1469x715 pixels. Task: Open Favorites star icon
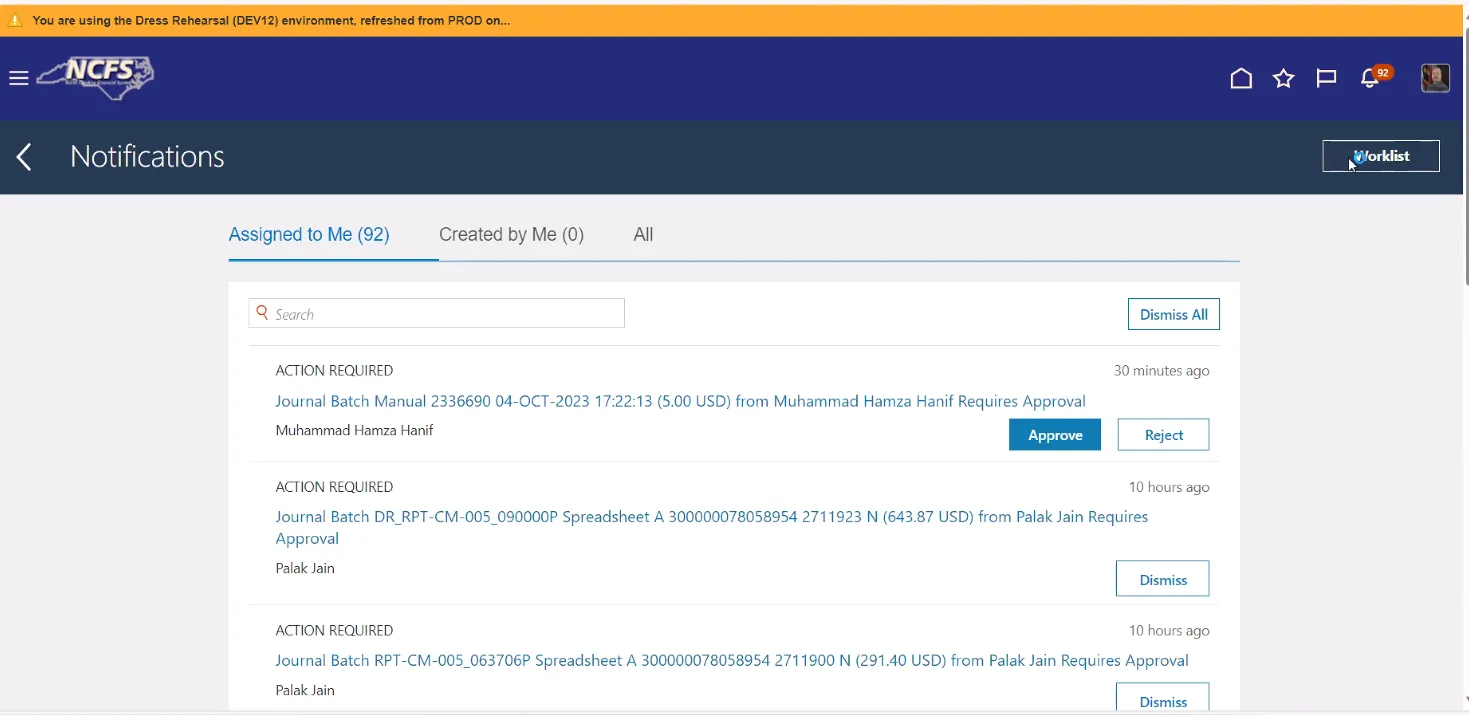tap(1284, 78)
